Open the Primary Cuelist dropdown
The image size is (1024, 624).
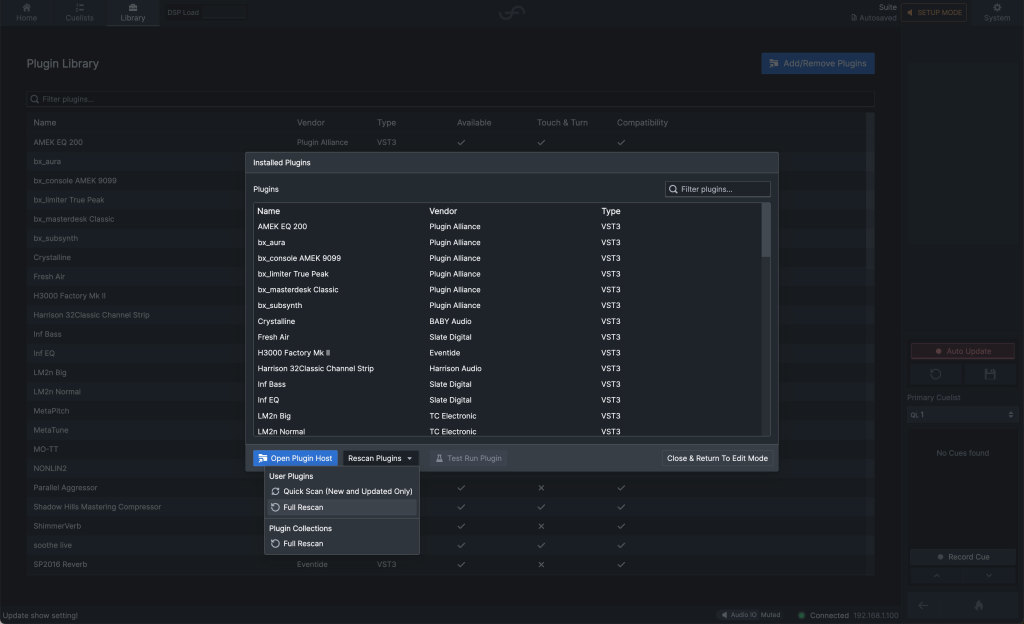click(x=962, y=414)
